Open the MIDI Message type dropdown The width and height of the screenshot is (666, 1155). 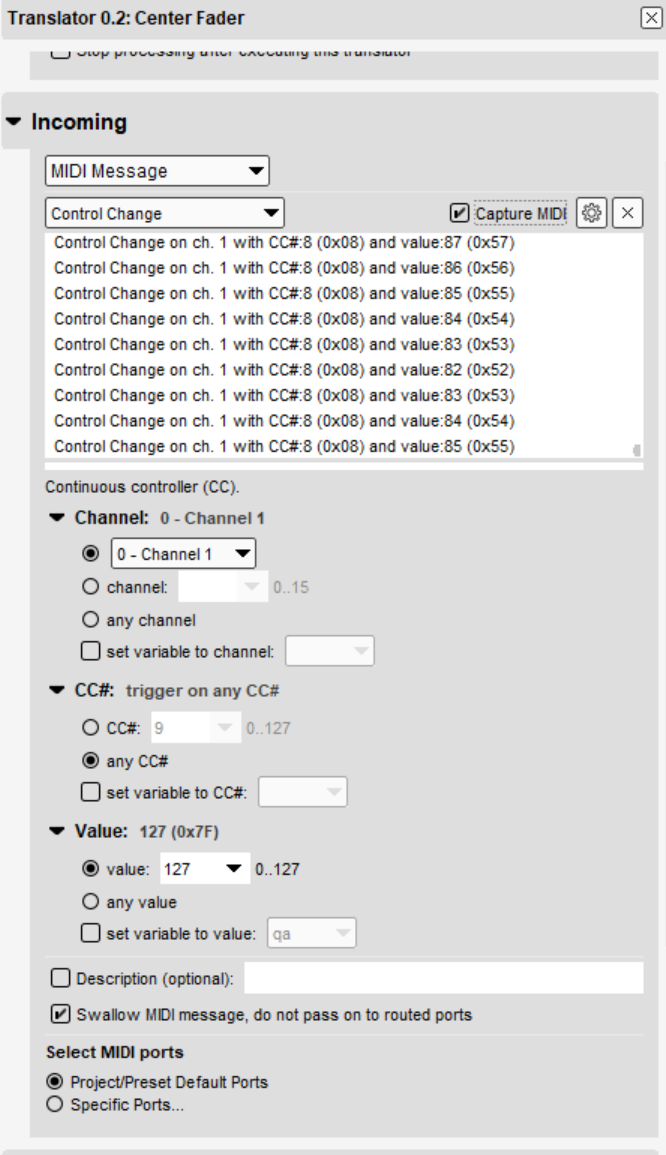coord(157,171)
